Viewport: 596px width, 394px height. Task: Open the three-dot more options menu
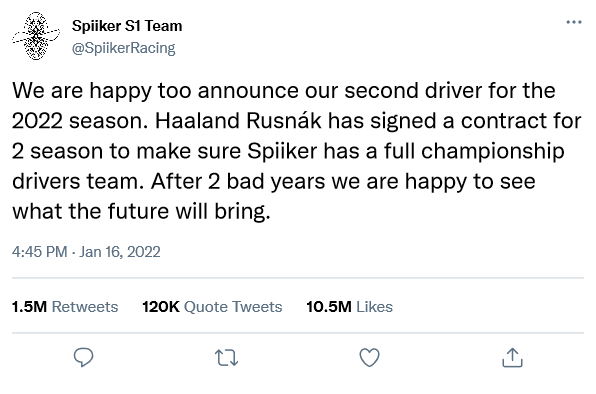574,22
